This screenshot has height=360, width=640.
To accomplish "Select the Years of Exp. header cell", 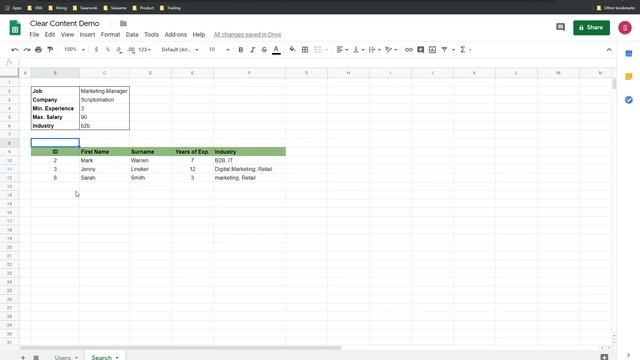I will point(192,152).
